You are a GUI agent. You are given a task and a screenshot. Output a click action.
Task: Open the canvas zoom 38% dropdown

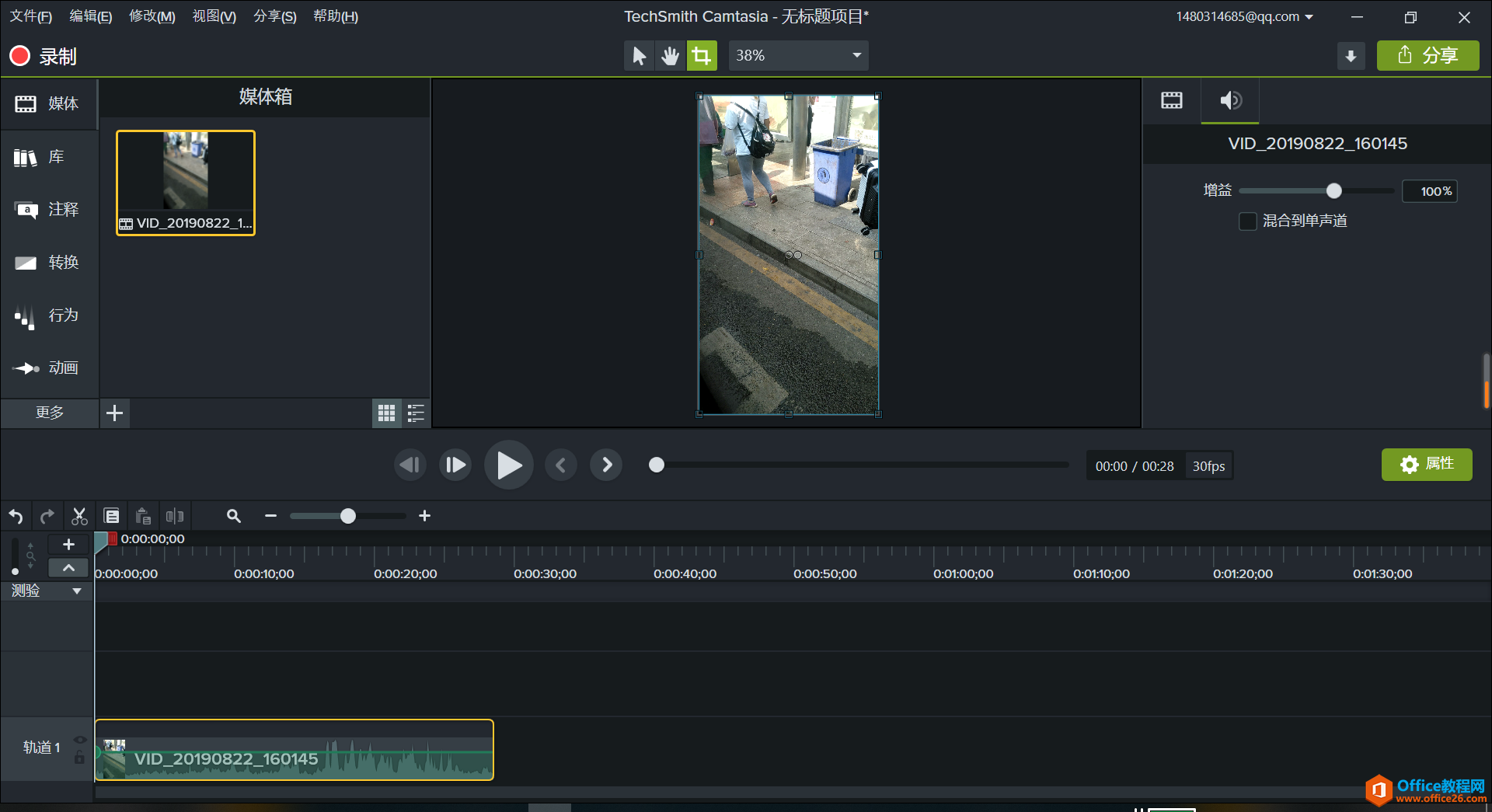(x=799, y=56)
